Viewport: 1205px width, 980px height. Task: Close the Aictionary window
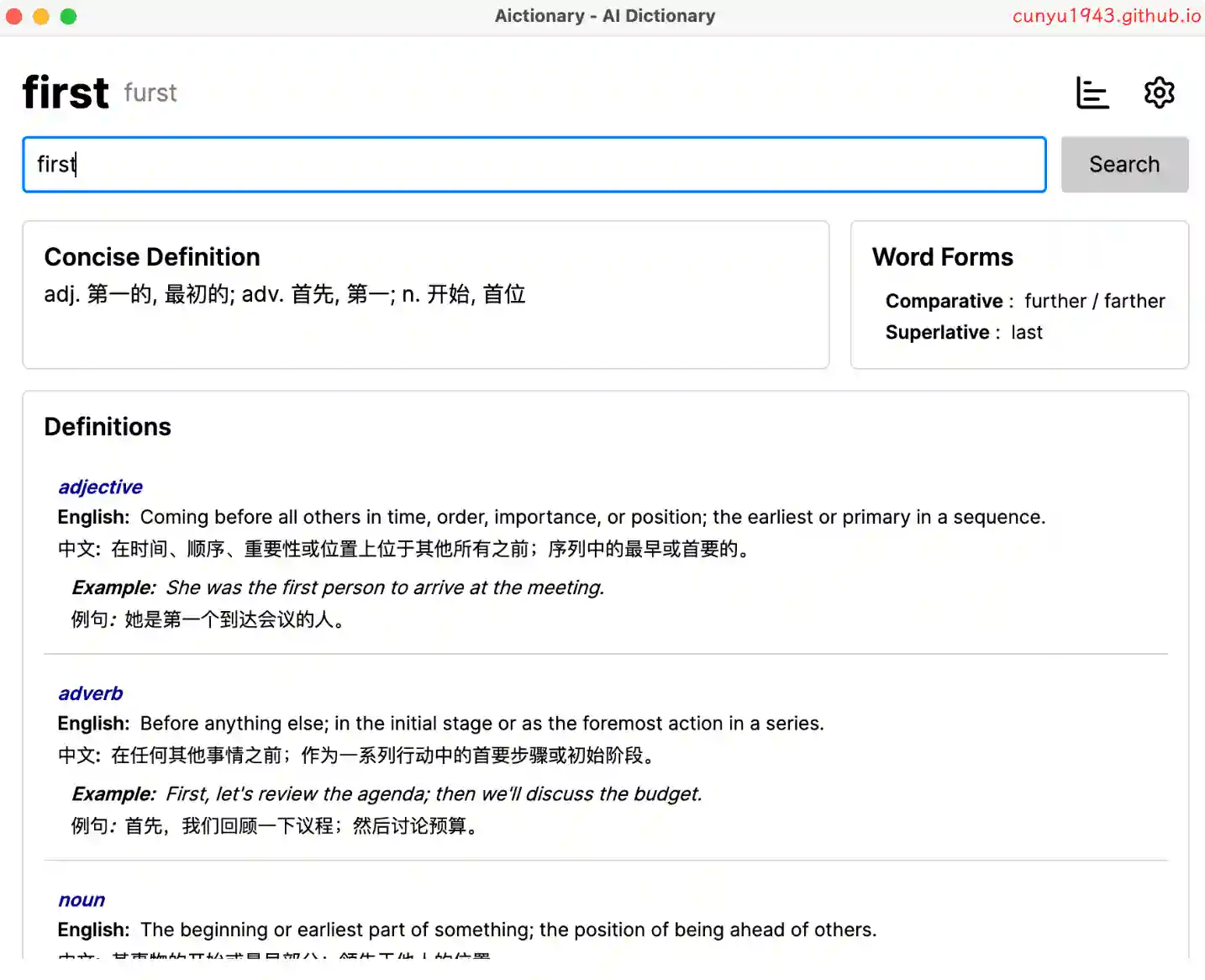click(14, 16)
